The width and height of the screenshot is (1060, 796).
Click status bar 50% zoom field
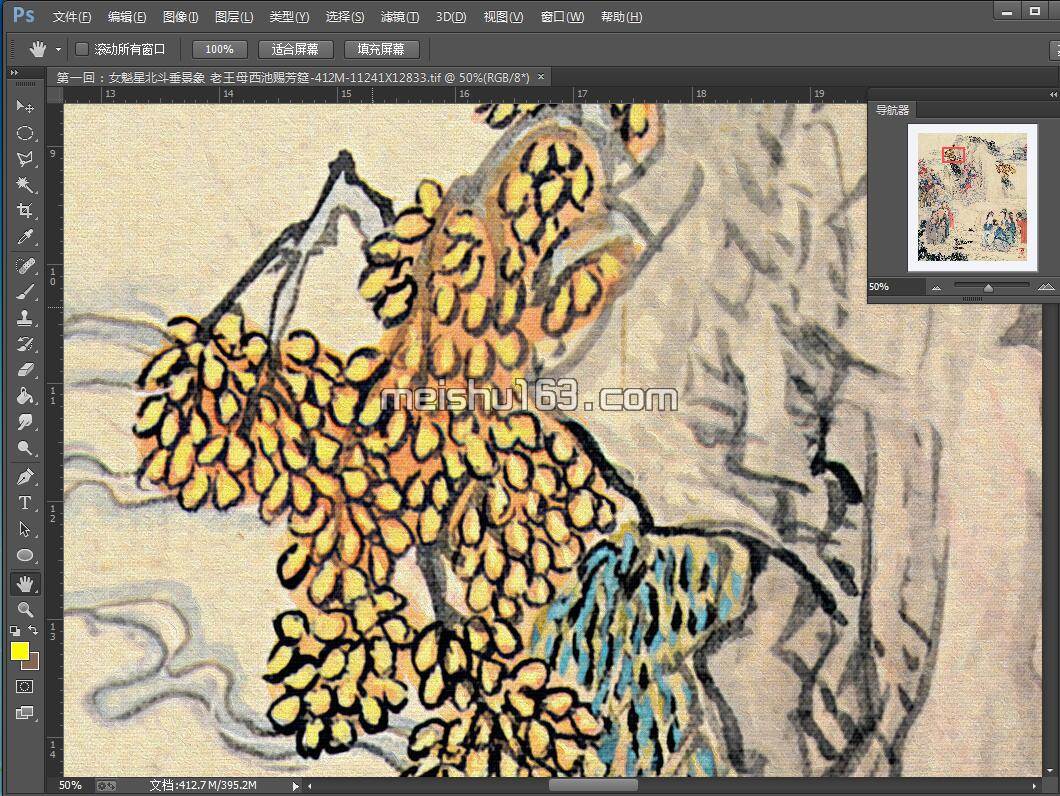[x=70, y=785]
